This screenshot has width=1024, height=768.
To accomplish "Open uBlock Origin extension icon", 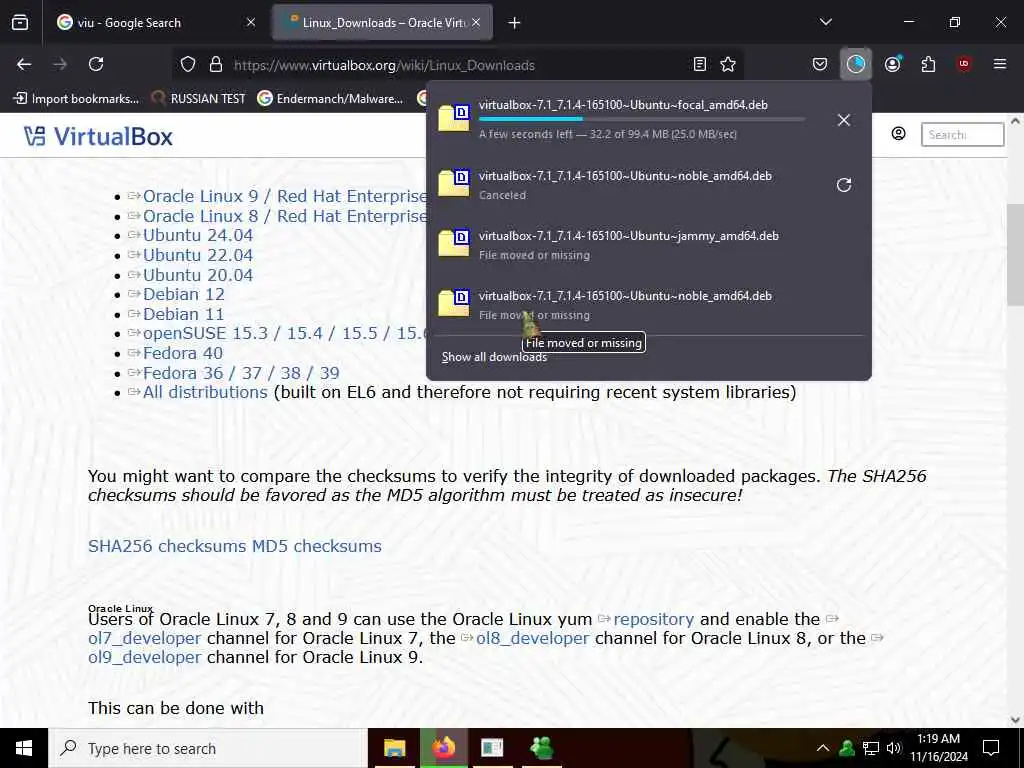I will tap(964, 64).
